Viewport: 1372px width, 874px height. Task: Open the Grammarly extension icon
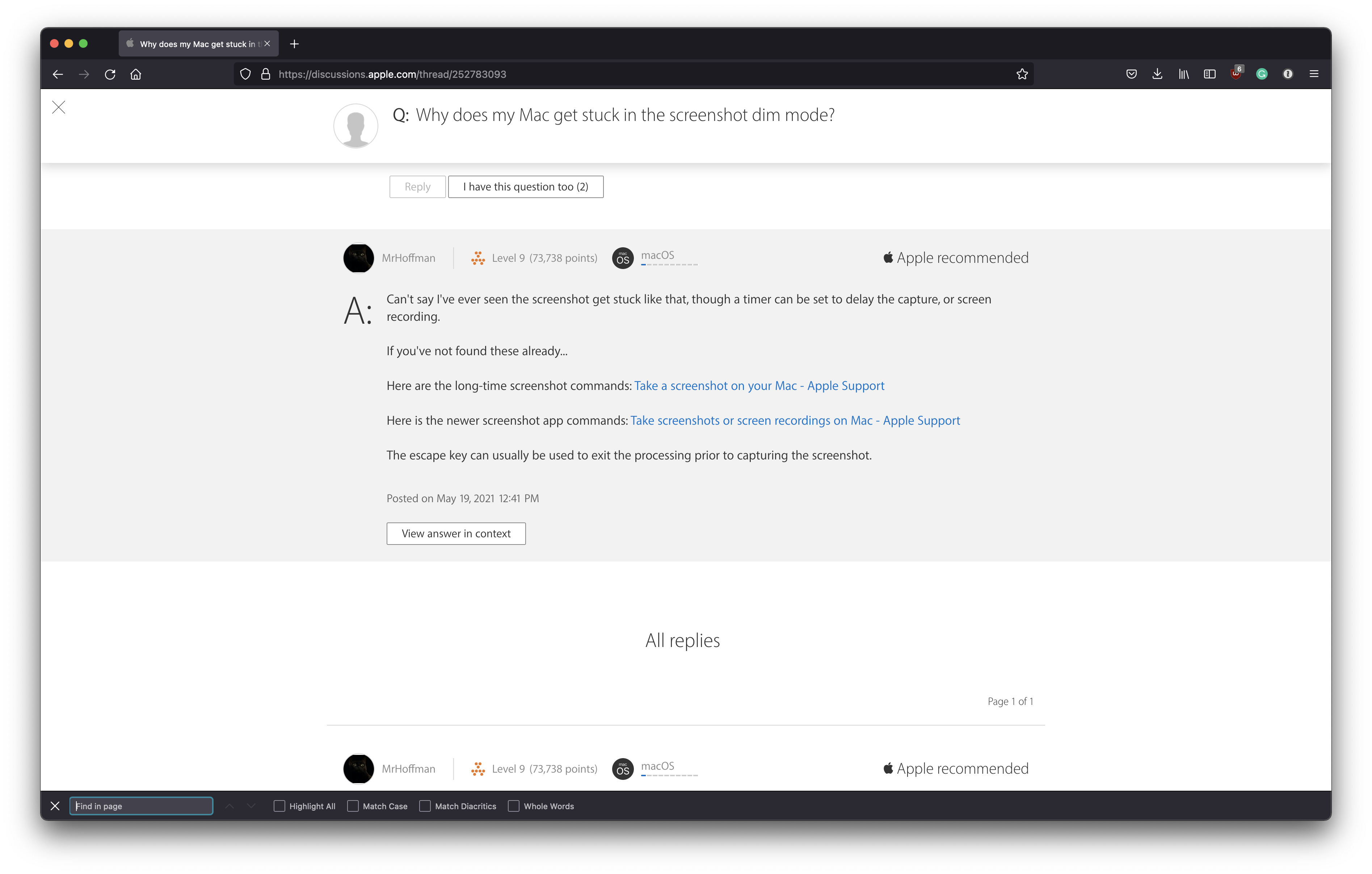click(1262, 74)
